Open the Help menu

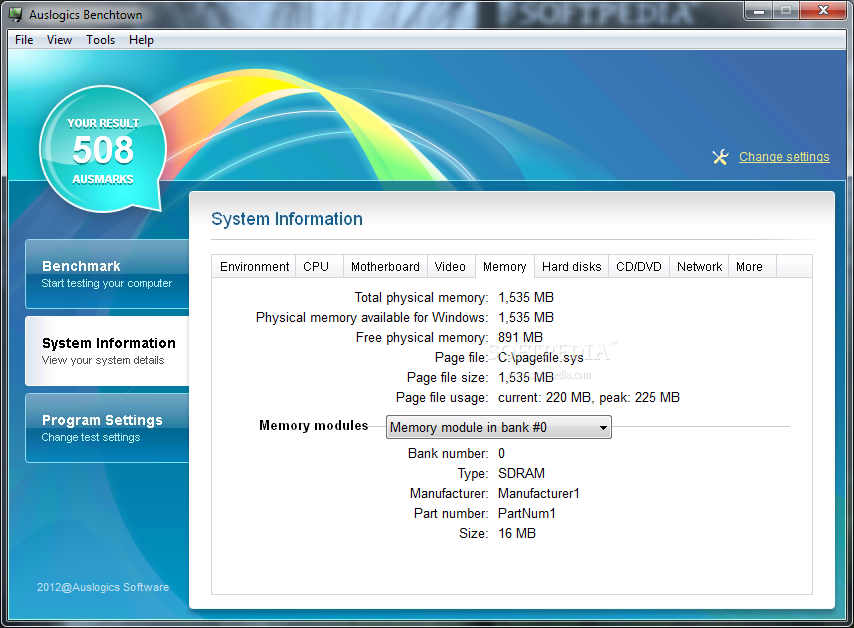[141, 40]
